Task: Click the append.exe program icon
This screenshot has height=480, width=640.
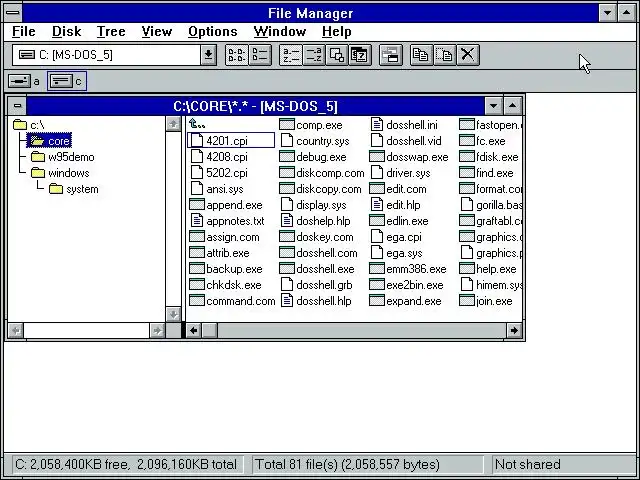Action: tap(197, 204)
